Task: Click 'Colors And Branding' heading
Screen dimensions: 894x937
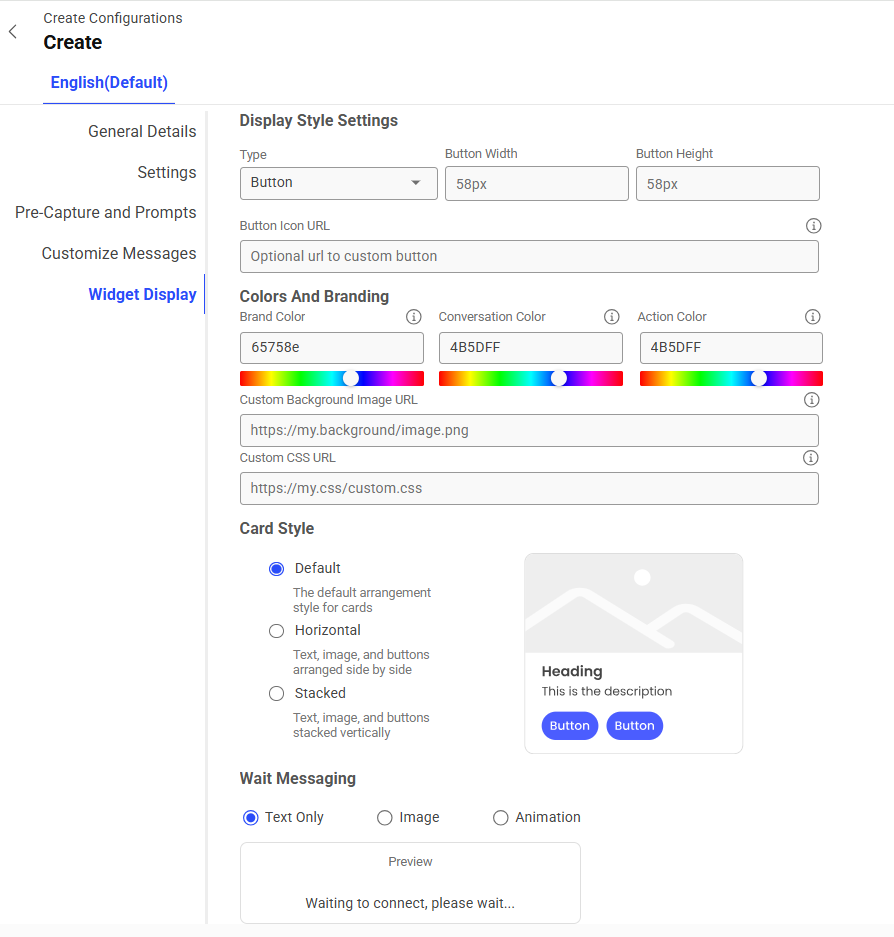Action: coord(314,296)
